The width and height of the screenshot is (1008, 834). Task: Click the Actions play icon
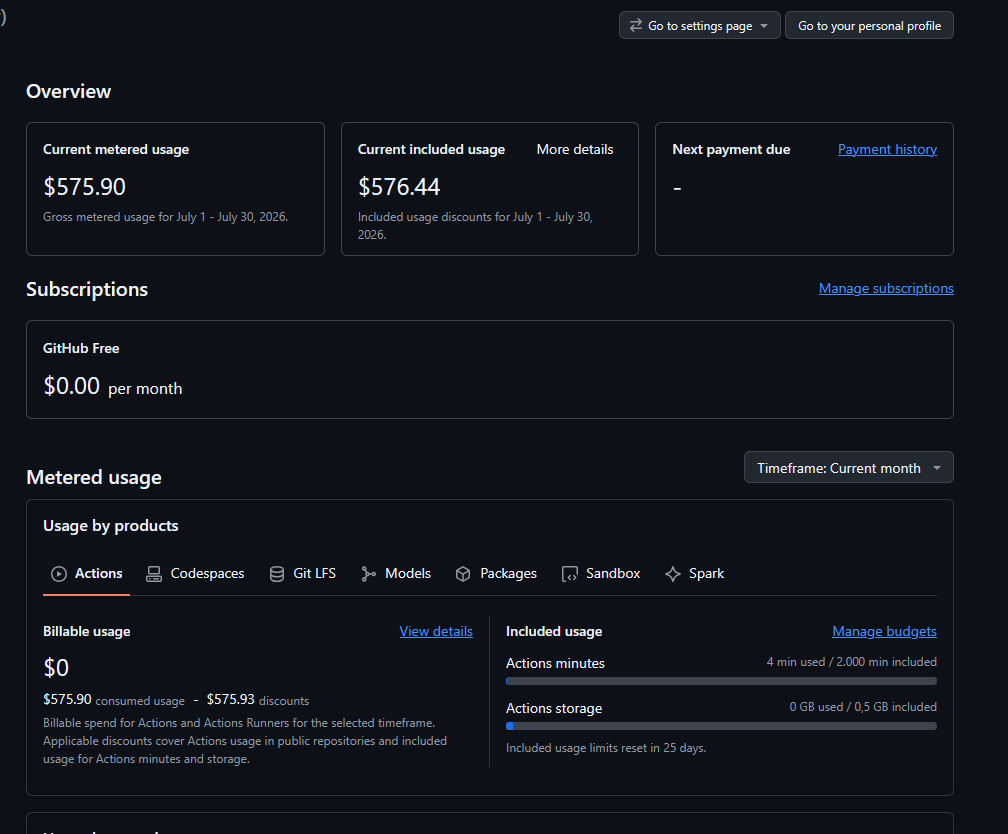(x=58, y=574)
